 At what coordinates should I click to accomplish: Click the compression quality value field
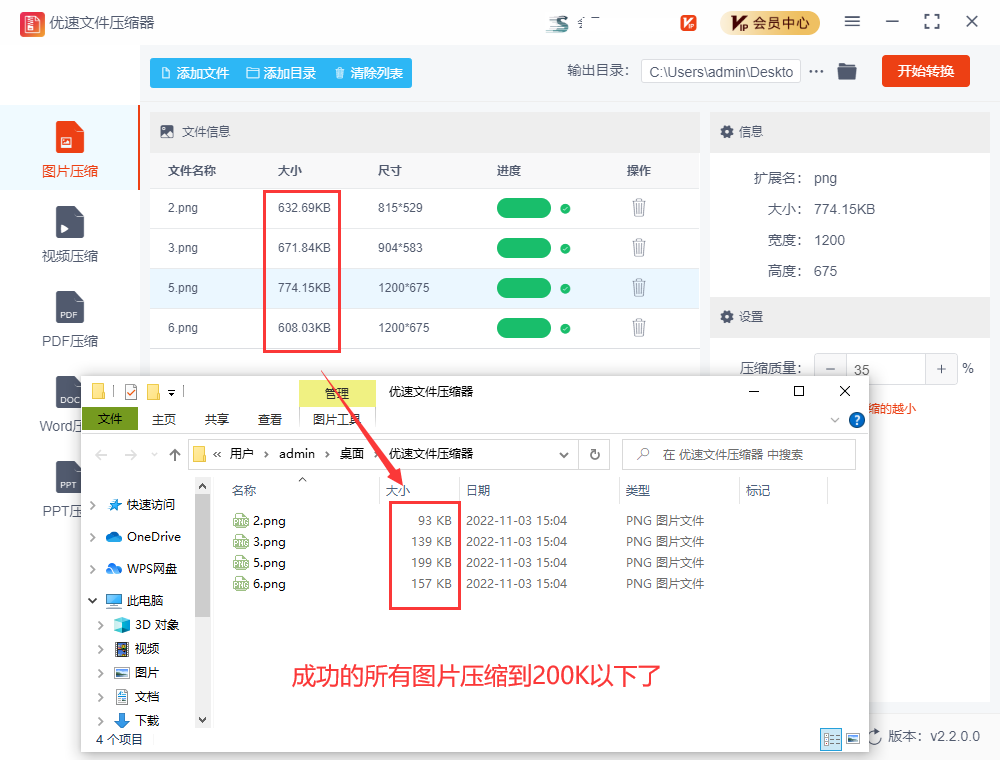pyautogui.click(x=885, y=369)
